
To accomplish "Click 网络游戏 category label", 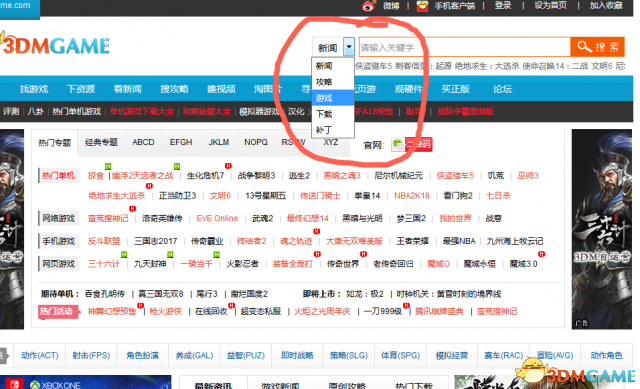I will [x=58, y=218].
